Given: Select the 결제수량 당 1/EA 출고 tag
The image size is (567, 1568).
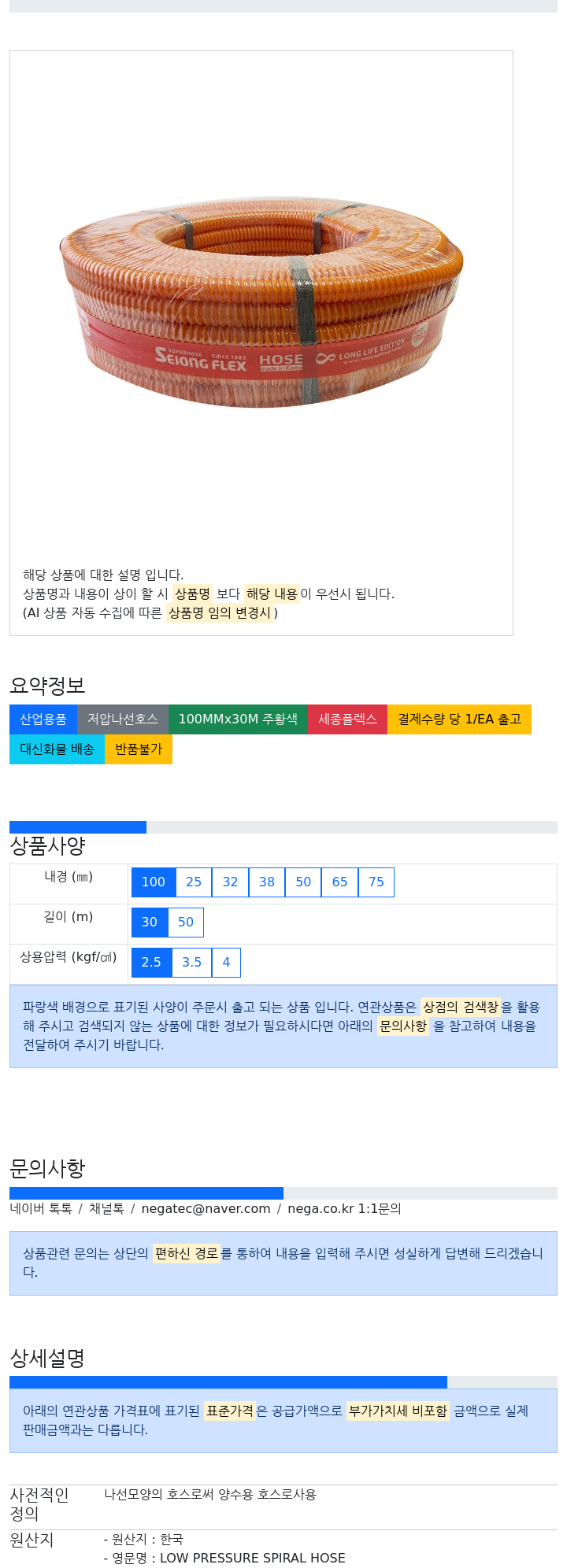Looking at the screenshot, I should [459, 719].
